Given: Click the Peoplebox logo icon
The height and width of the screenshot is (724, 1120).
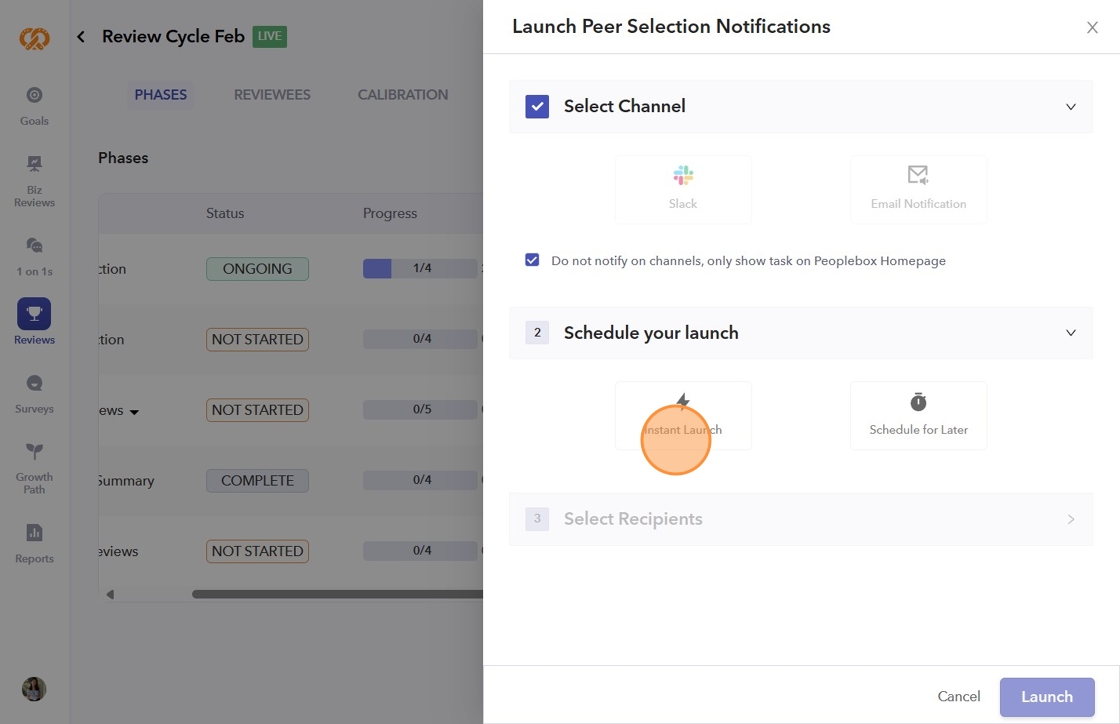Looking at the screenshot, I should [x=34, y=38].
